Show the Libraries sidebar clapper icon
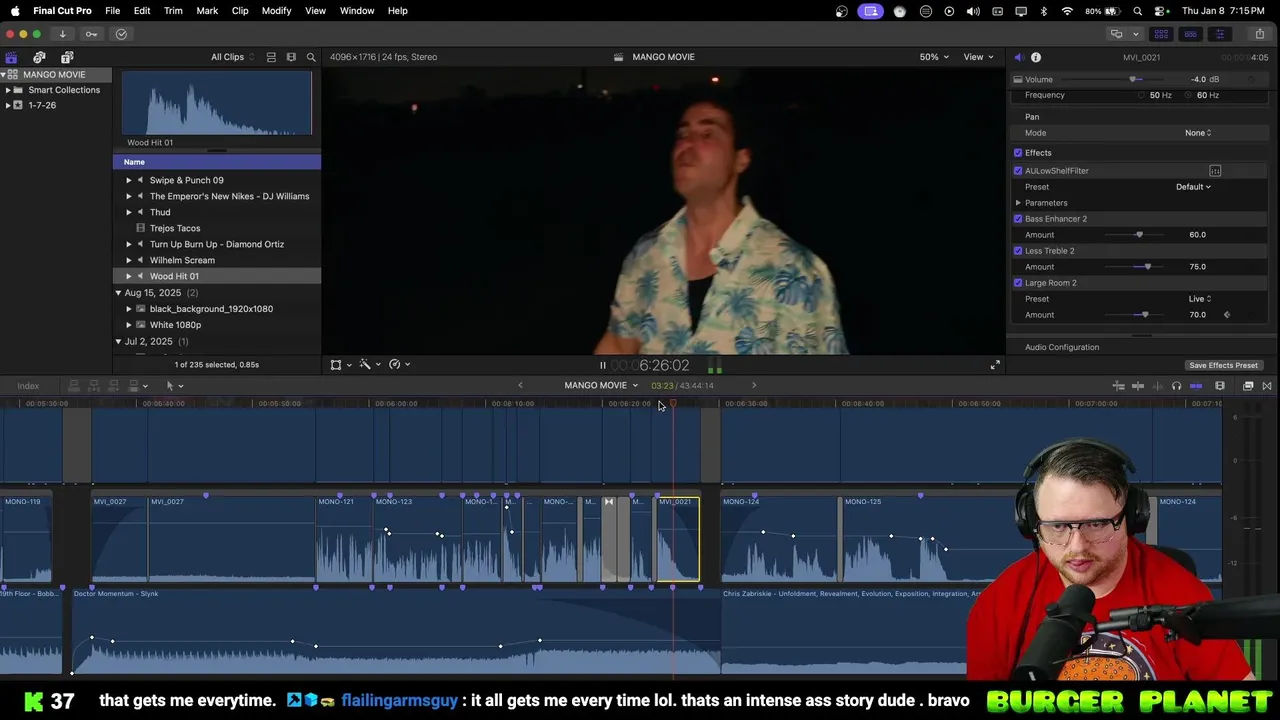This screenshot has width=1280, height=720. pos(11,57)
